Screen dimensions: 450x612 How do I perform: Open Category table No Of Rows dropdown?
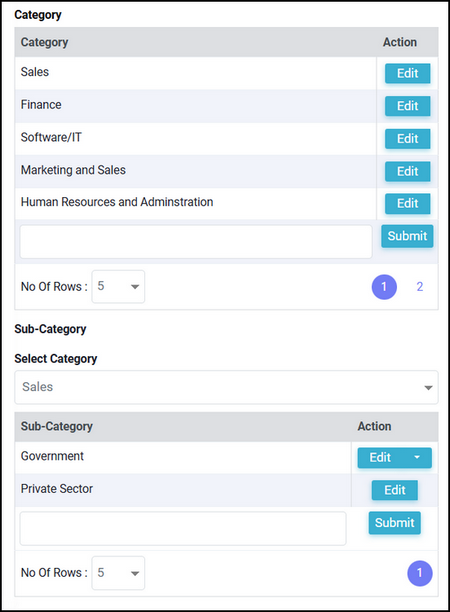click(118, 286)
